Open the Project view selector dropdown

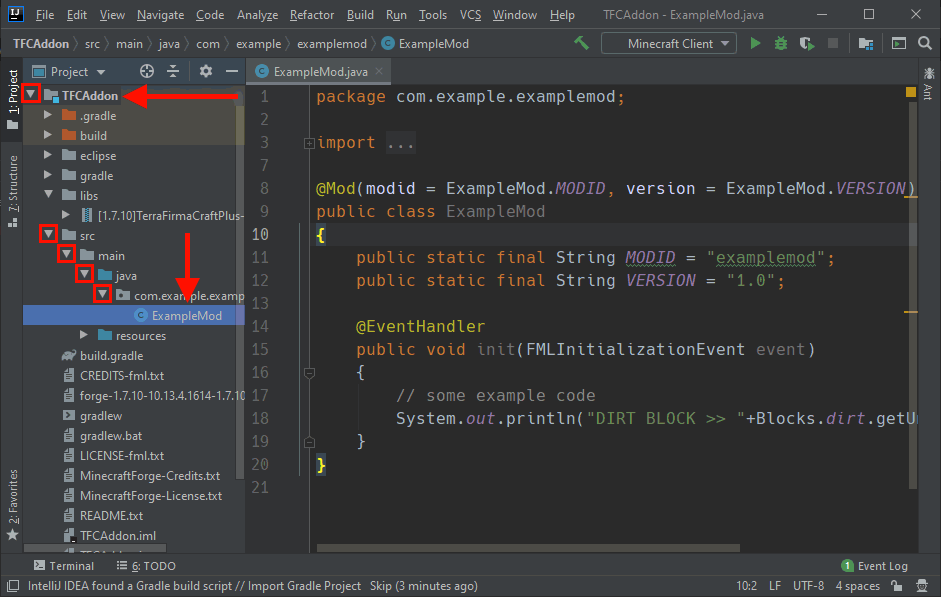point(68,71)
